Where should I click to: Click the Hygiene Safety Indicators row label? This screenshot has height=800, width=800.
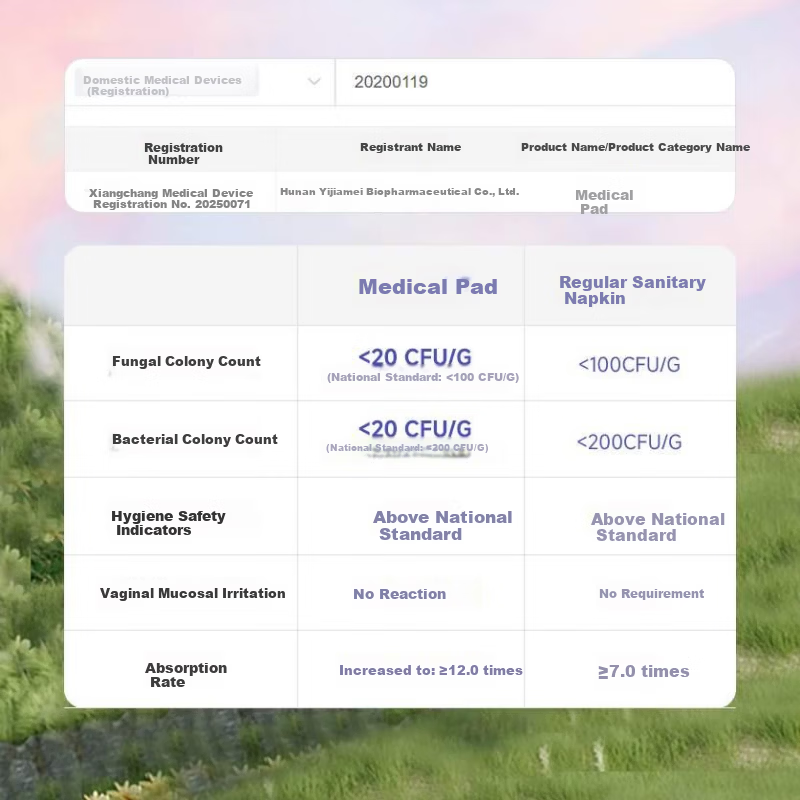click(168, 523)
